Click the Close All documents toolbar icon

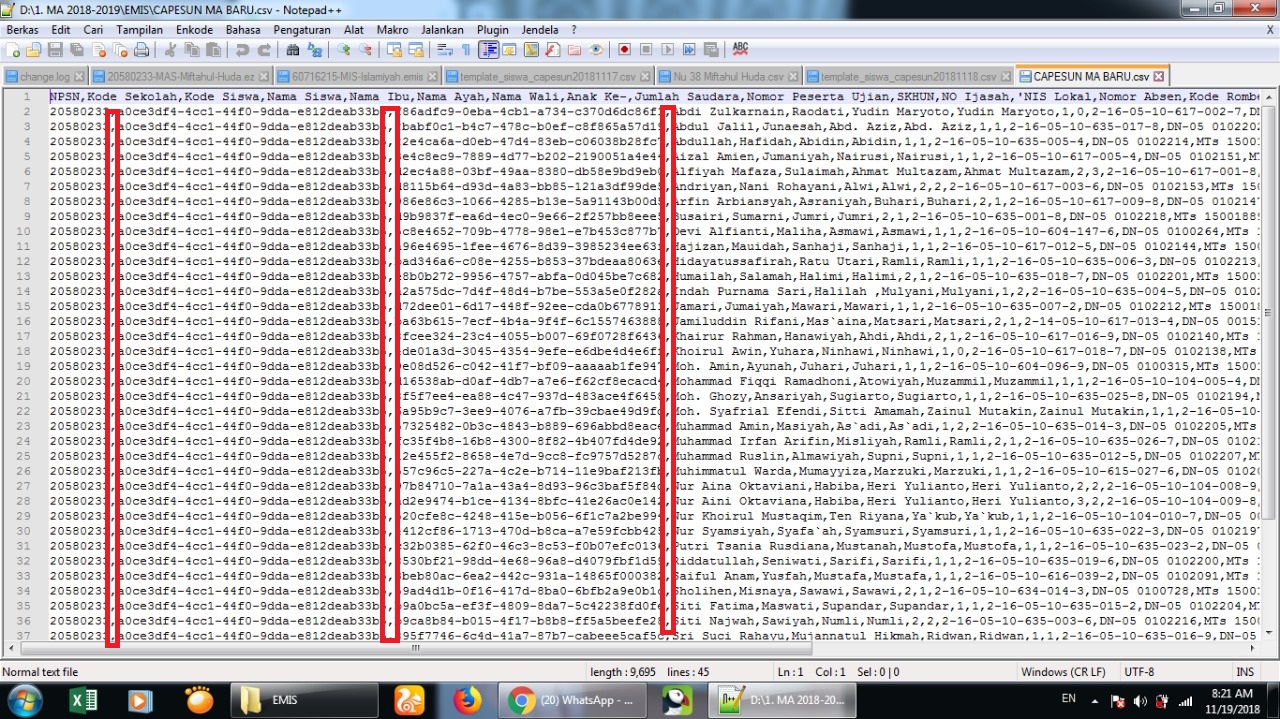(x=120, y=50)
